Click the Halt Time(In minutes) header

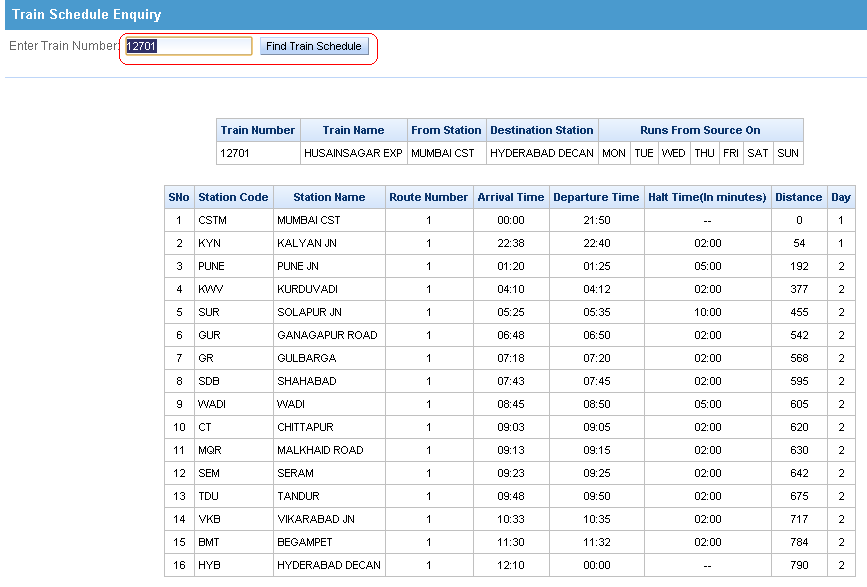707,197
